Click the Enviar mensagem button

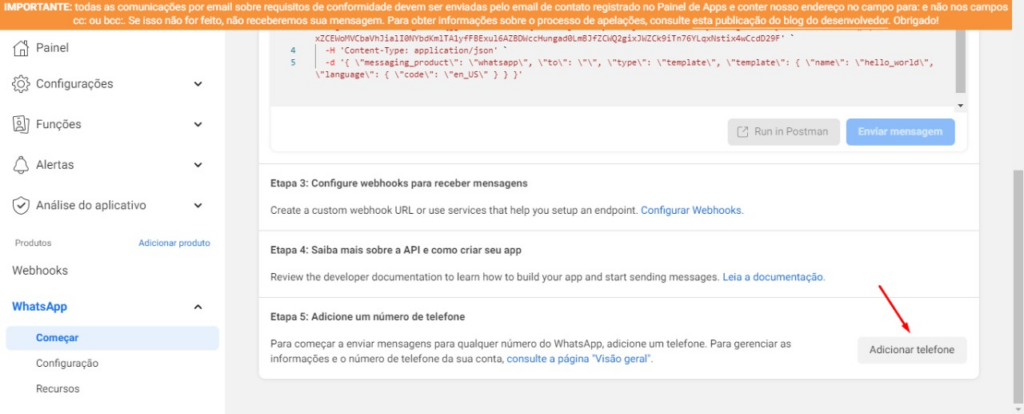[x=900, y=132]
